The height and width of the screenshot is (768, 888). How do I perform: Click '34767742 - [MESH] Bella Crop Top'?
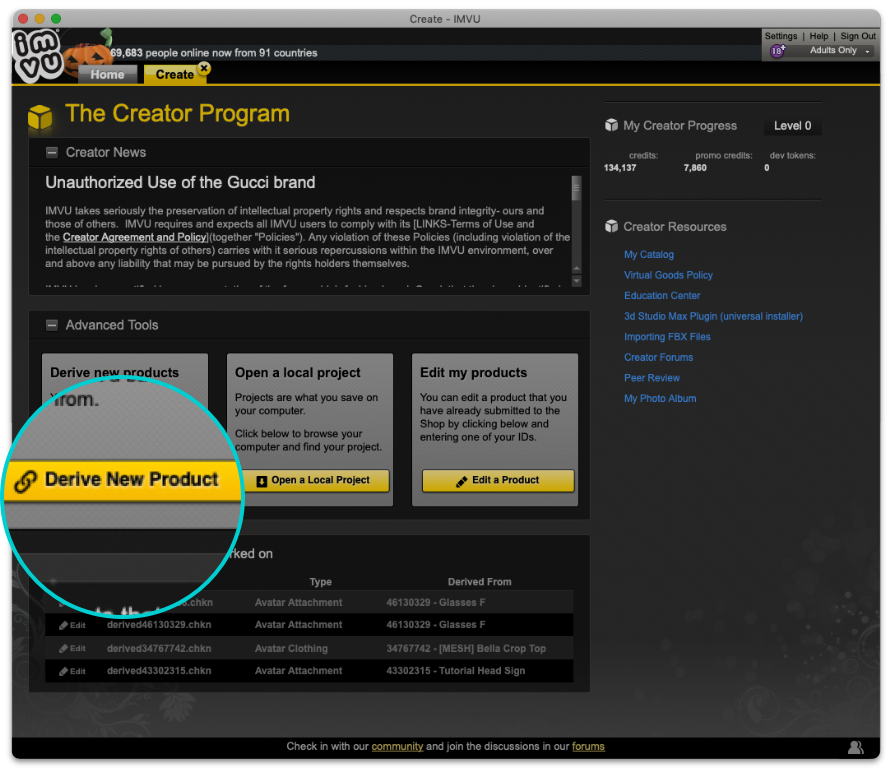466,648
